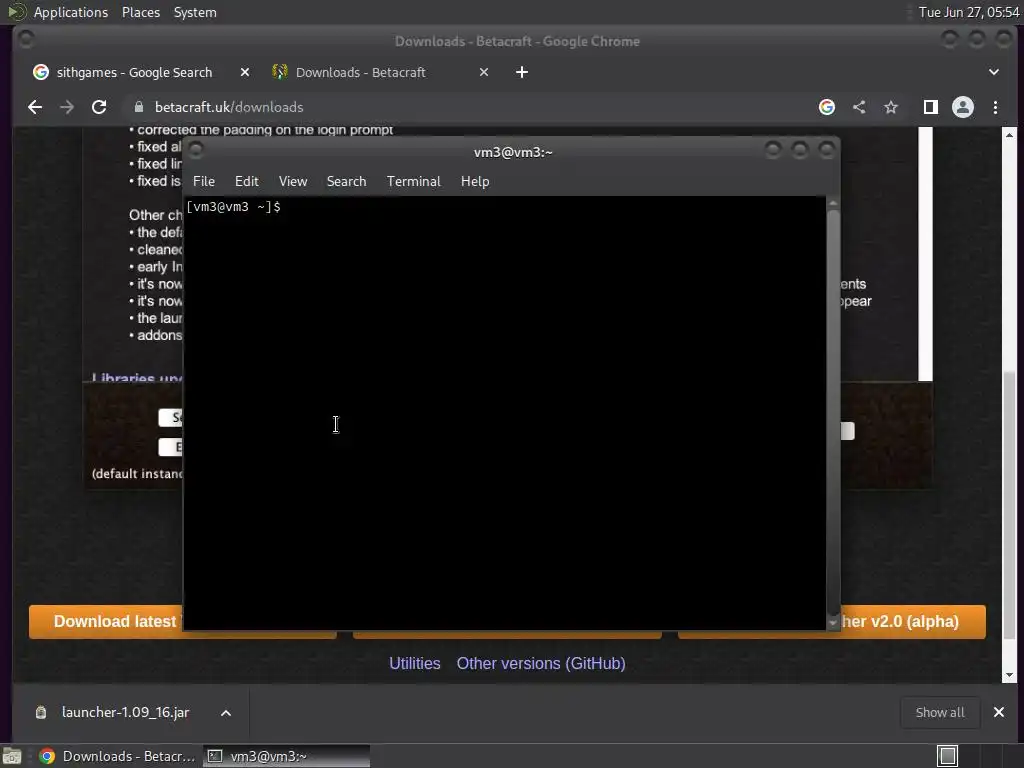The width and height of the screenshot is (1024, 768).
Task: Open Applications menu in top panel
Action: tap(71, 12)
